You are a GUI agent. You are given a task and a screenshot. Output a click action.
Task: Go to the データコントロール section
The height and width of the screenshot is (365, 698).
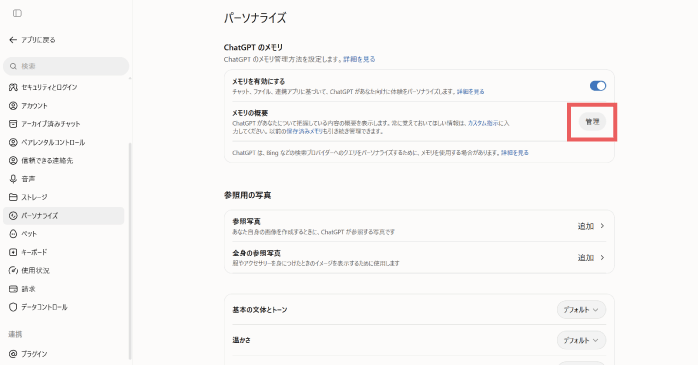(64, 308)
